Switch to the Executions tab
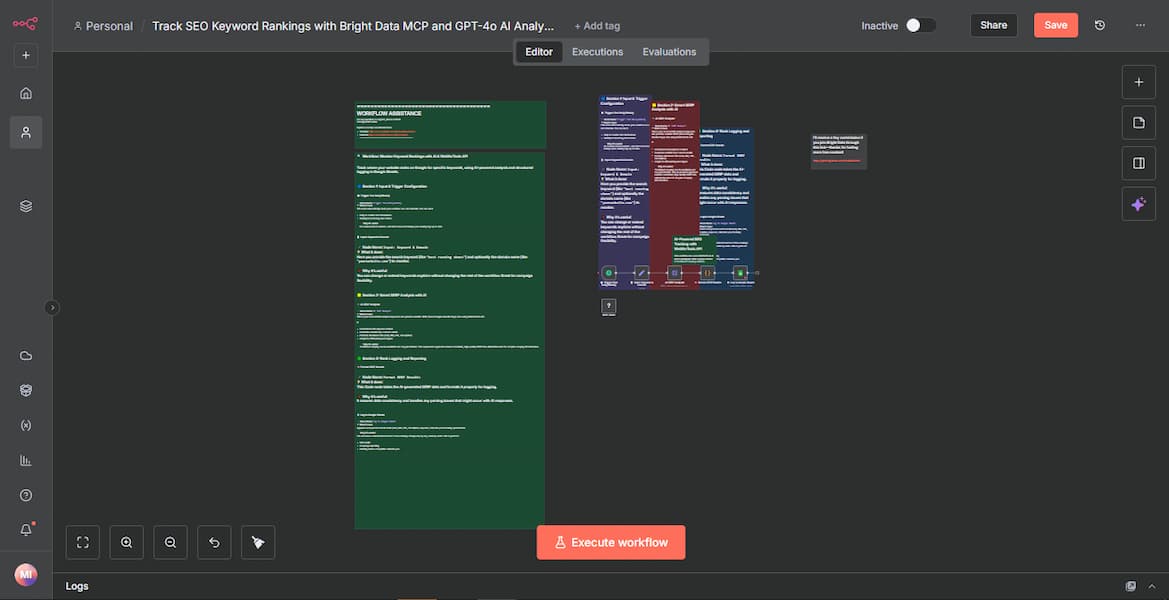This screenshot has width=1169, height=600. click(x=597, y=52)
